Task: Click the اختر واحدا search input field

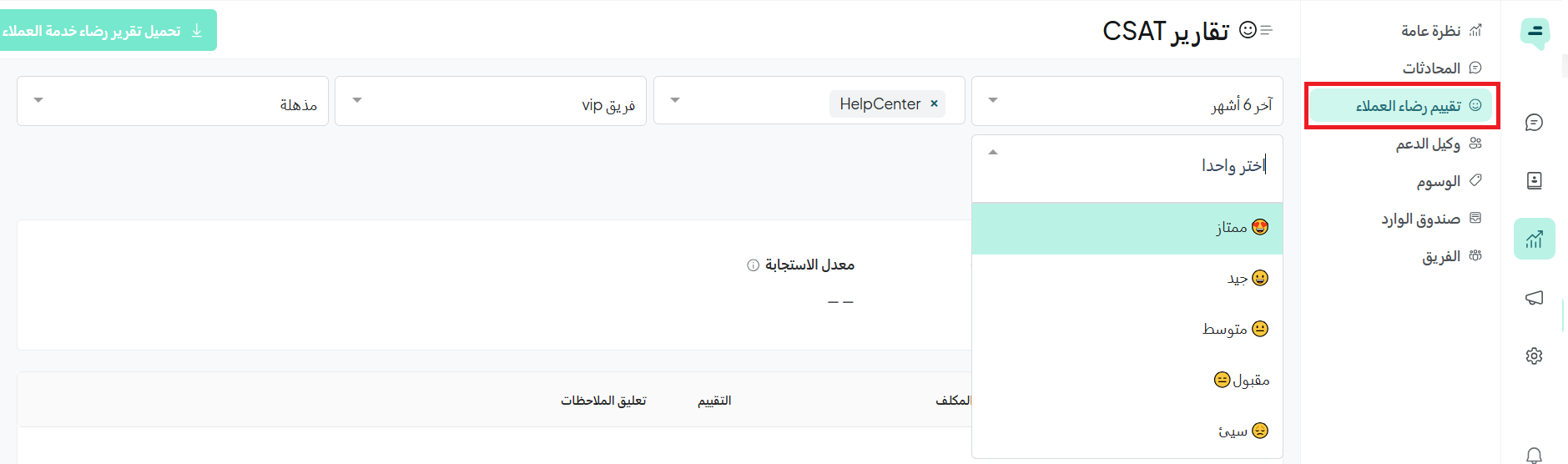Action: click(x=1127, y=165)
